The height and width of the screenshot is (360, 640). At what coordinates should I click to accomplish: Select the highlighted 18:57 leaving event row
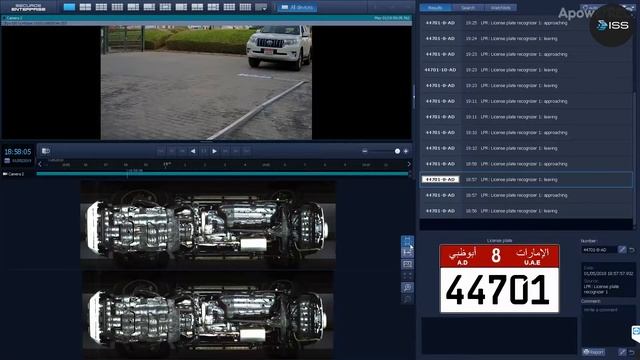coord(526,180)
